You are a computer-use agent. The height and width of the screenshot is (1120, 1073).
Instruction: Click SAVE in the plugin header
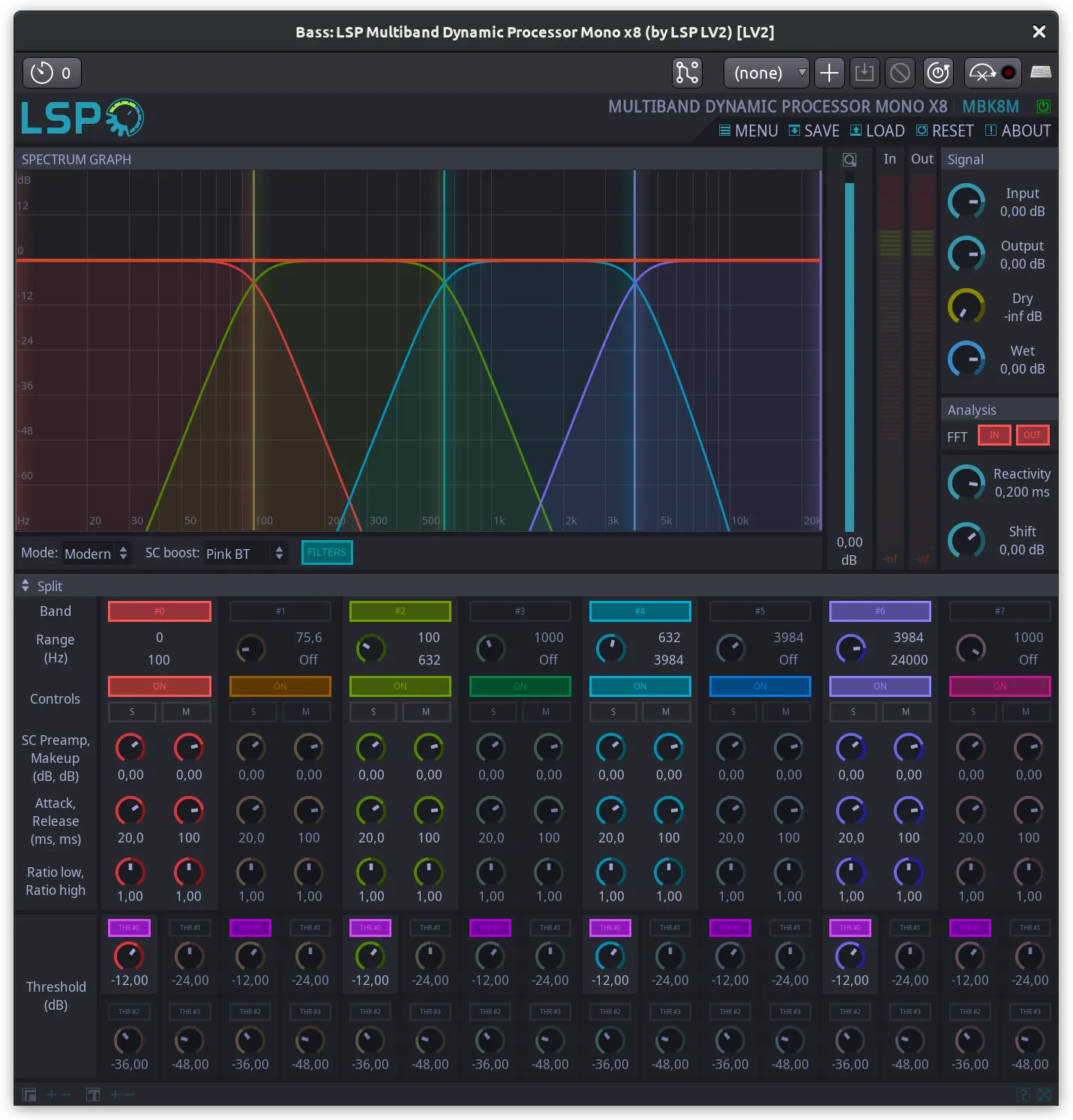click(x=814, y=131)
